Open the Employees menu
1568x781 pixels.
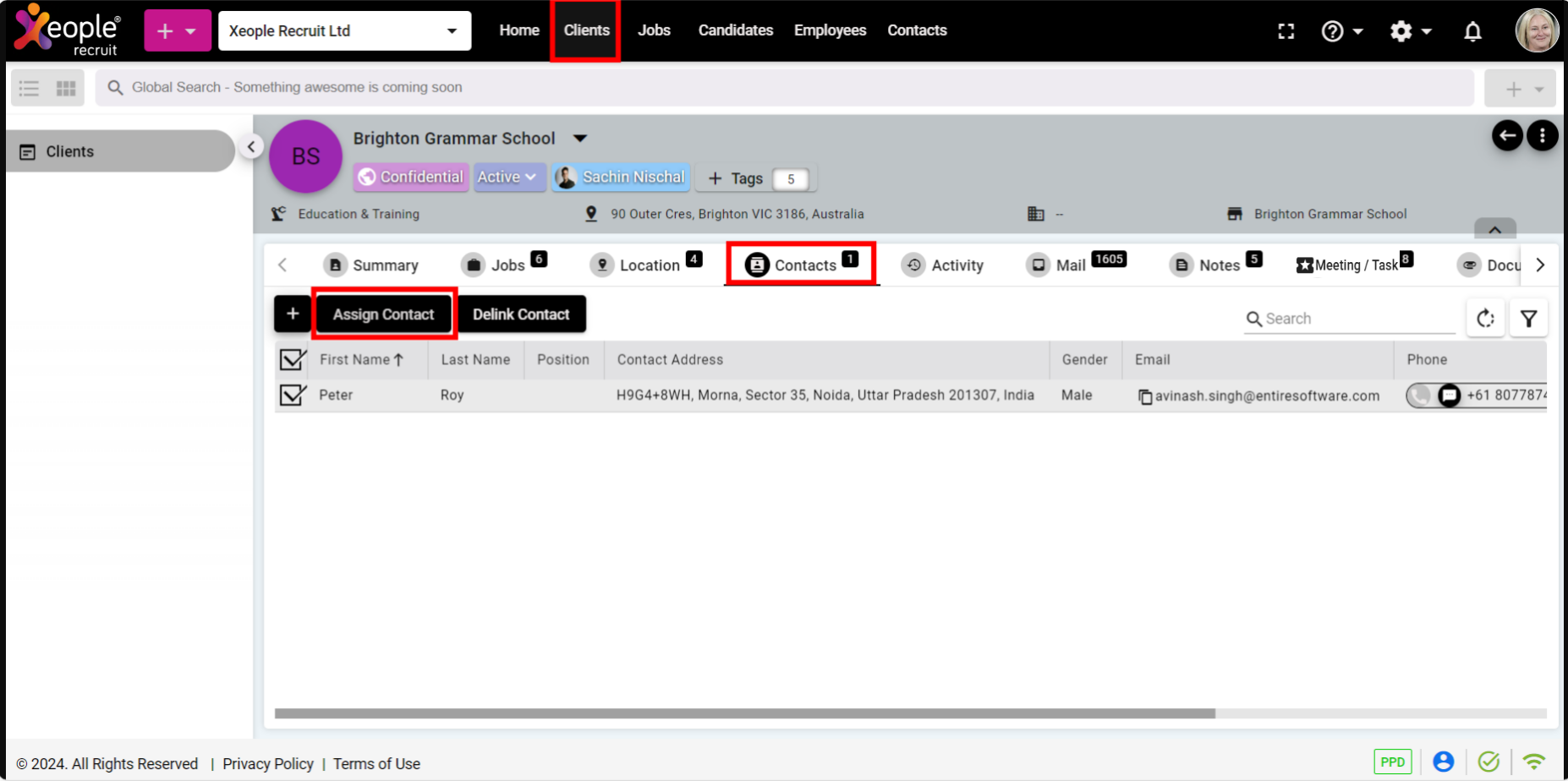pyautogui.click(x=831, y=30)
